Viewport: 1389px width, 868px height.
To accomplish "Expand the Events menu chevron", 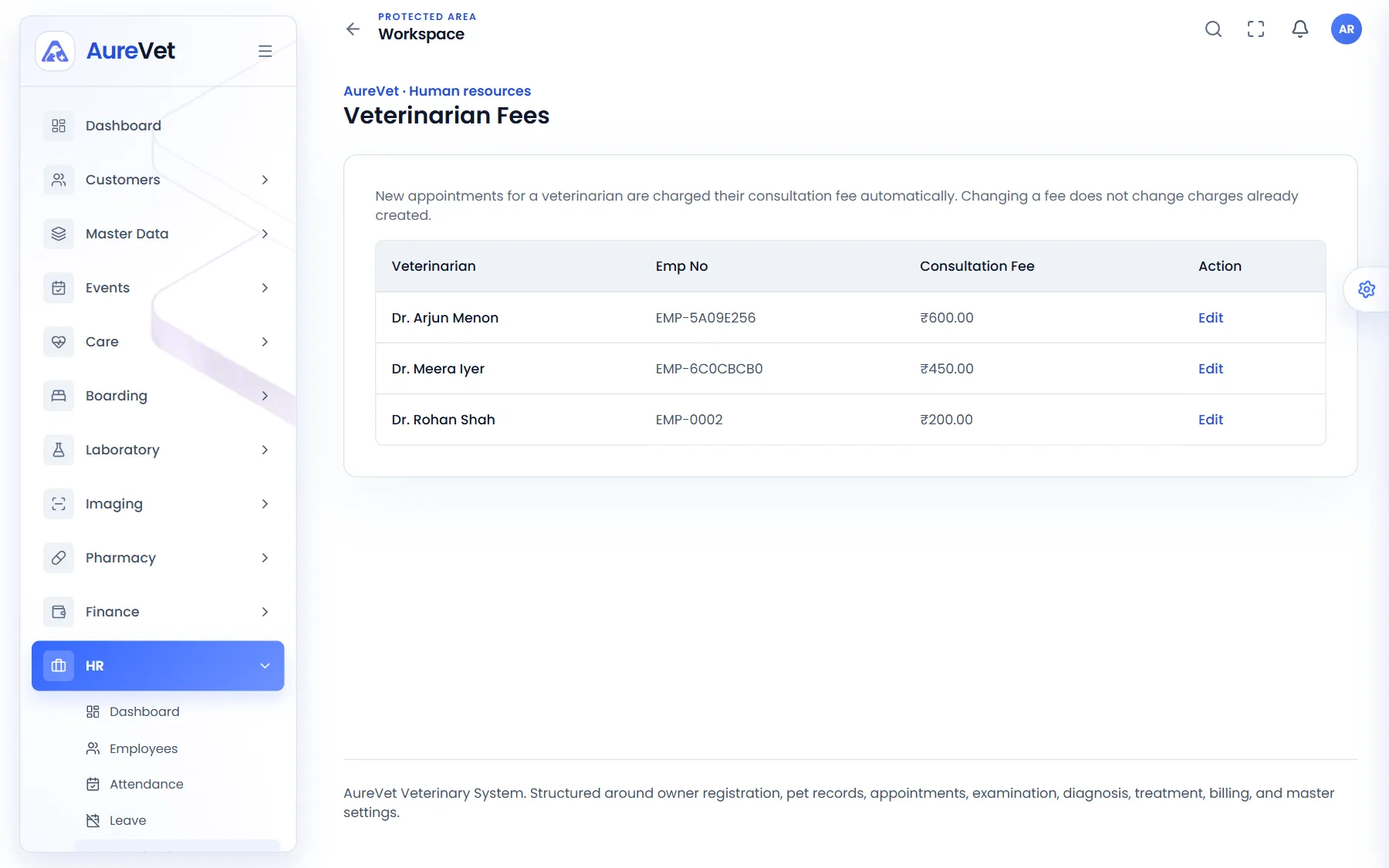I will pyautogui.click(x=265, y=288).
